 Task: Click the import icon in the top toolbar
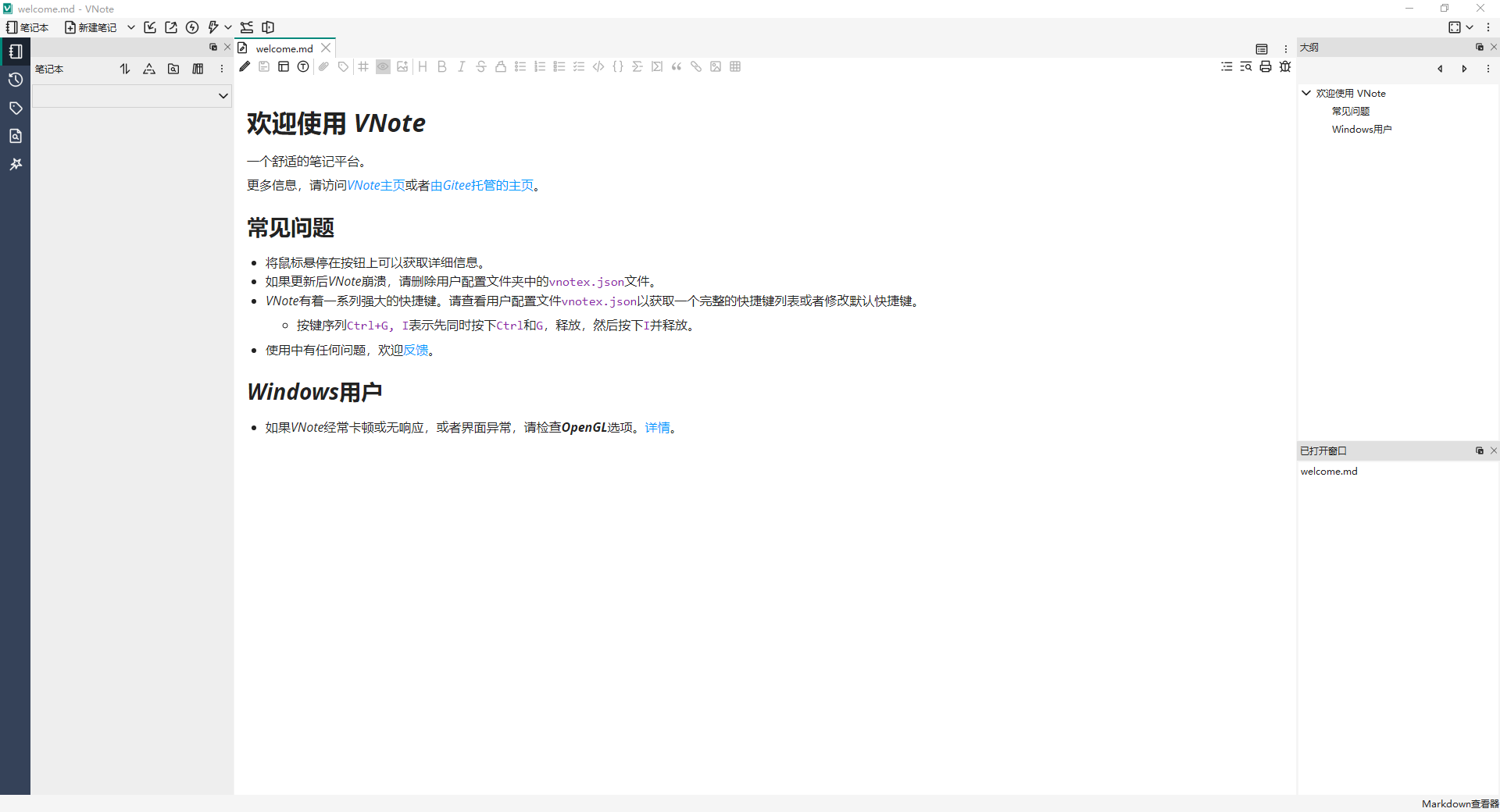[x=150, y=27]
